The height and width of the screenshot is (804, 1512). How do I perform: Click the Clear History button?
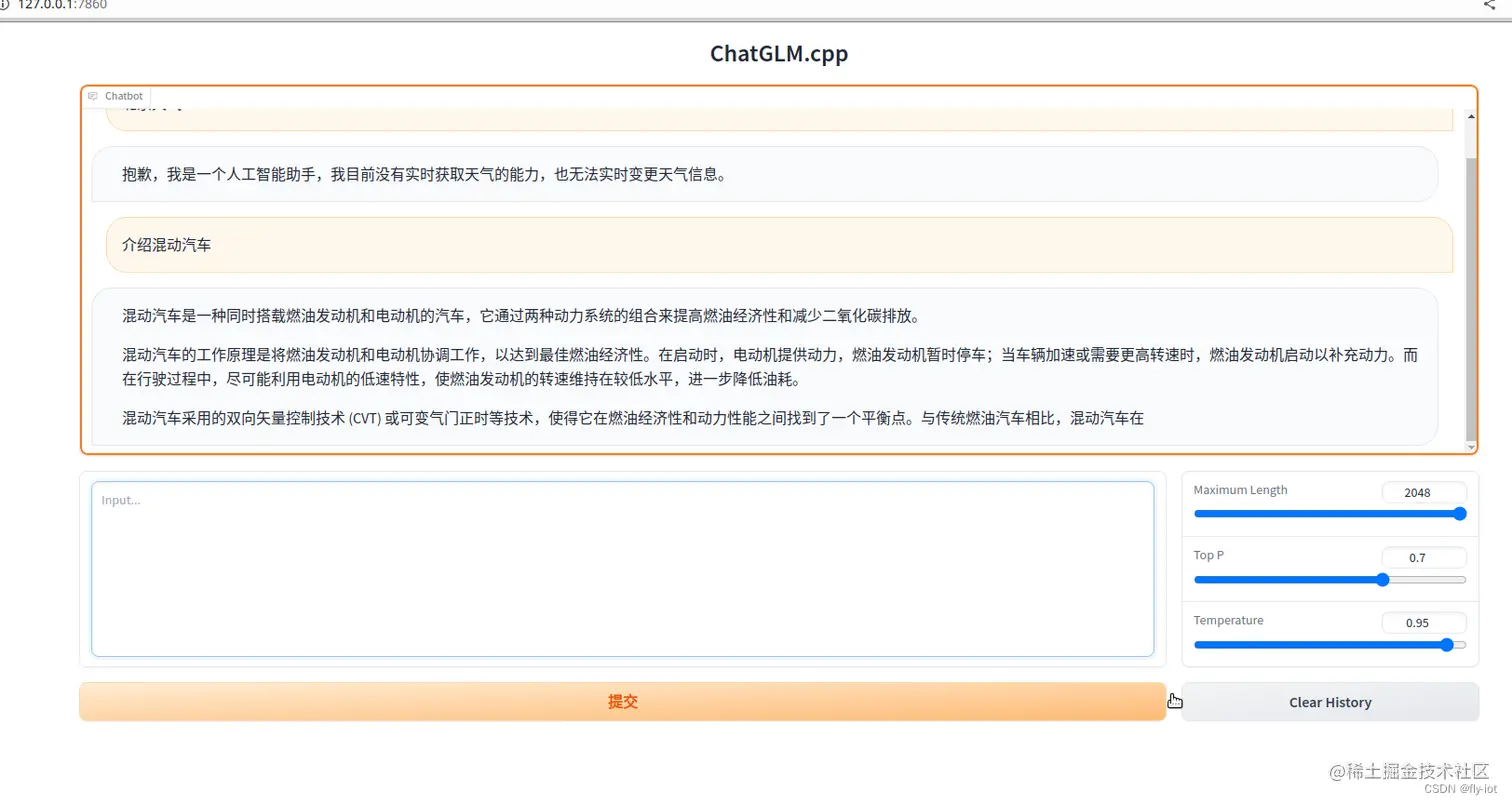(x=1329, y=702)
